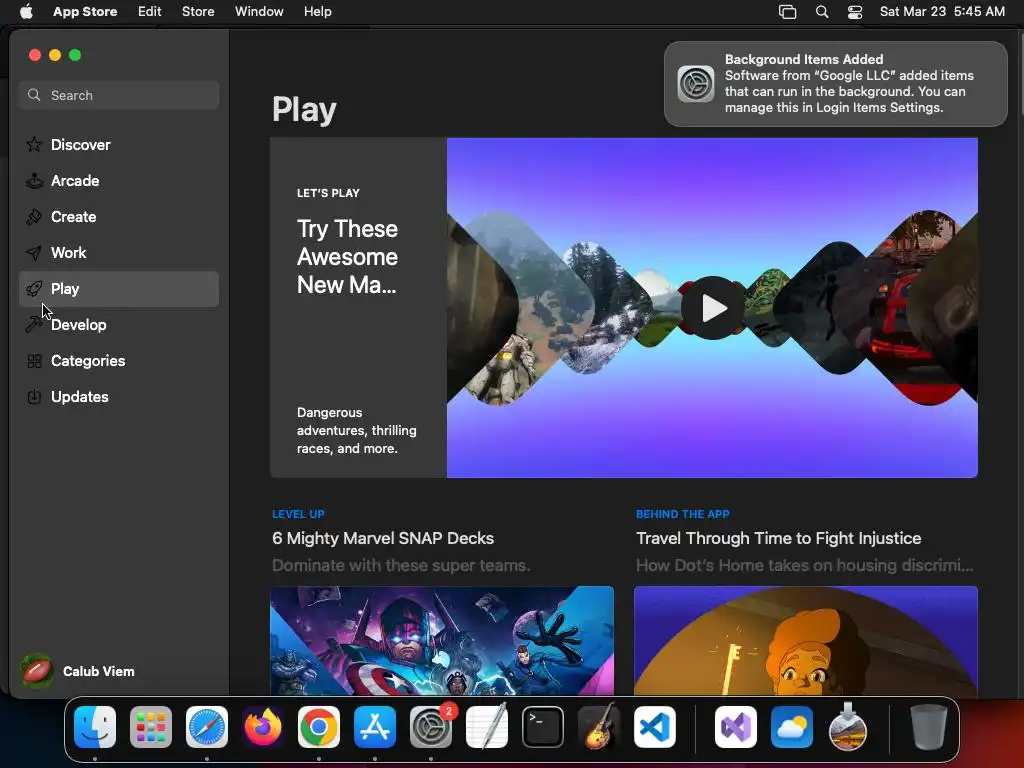1024x768 pixels.
Task: Click the Calub Viem account name
Action: click(99, 671)
